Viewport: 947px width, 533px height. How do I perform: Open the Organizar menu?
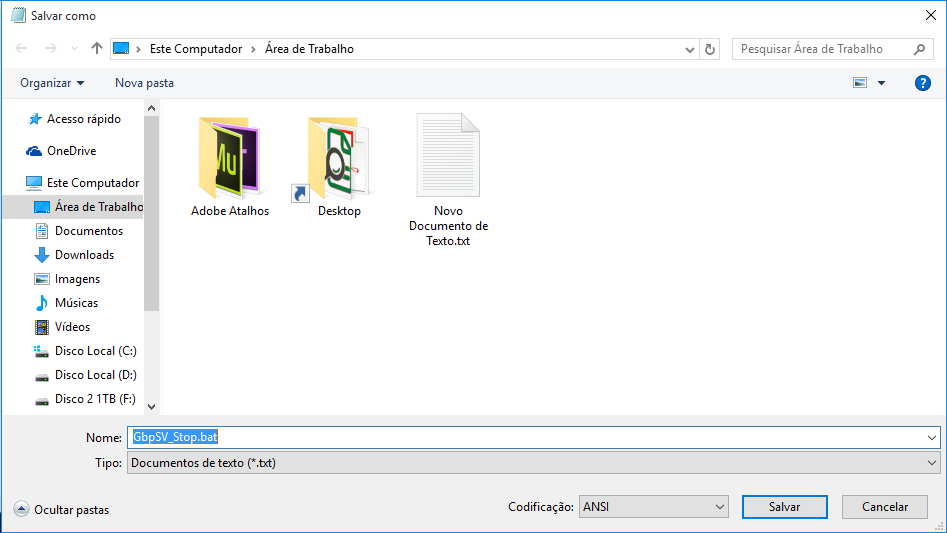click(52, 83)
